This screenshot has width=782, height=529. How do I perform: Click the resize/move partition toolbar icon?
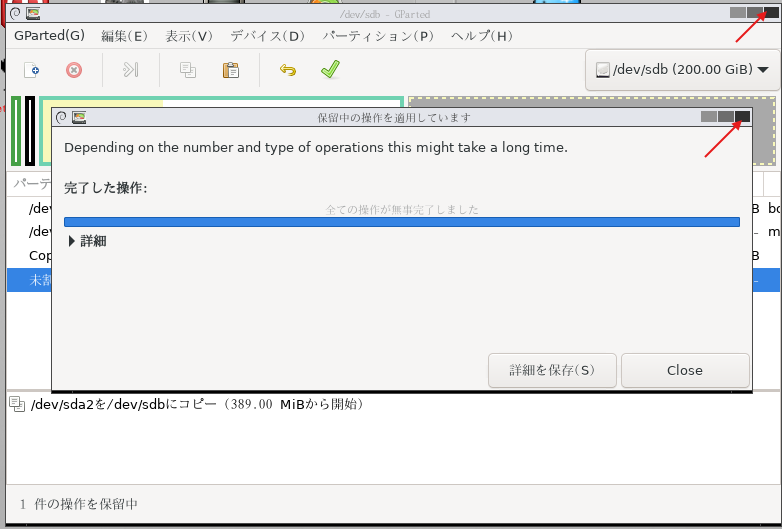click(x=130, y=70)
